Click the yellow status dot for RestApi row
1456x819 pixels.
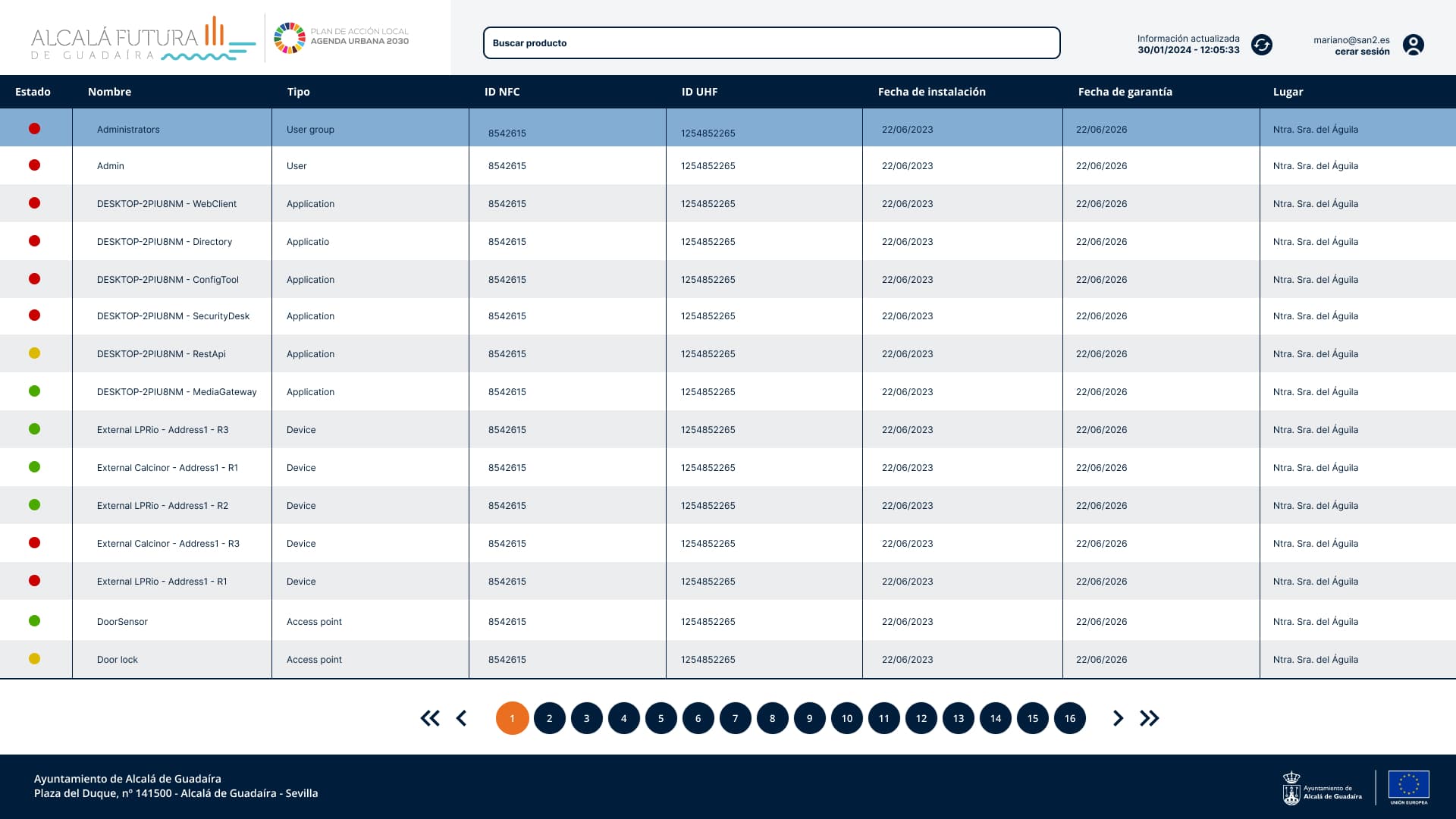(x=34, y=353)
